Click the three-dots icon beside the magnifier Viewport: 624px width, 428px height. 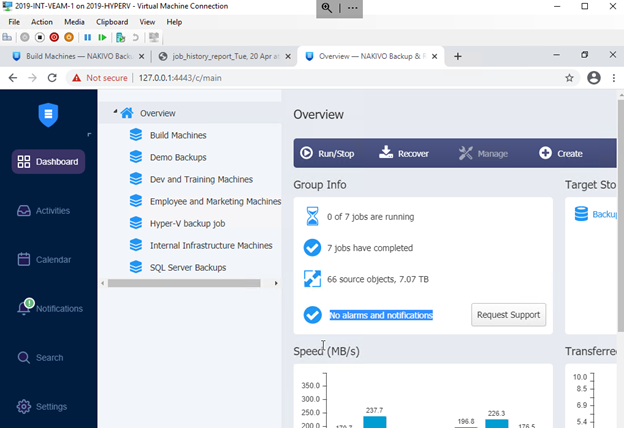(x=353, y=8)
